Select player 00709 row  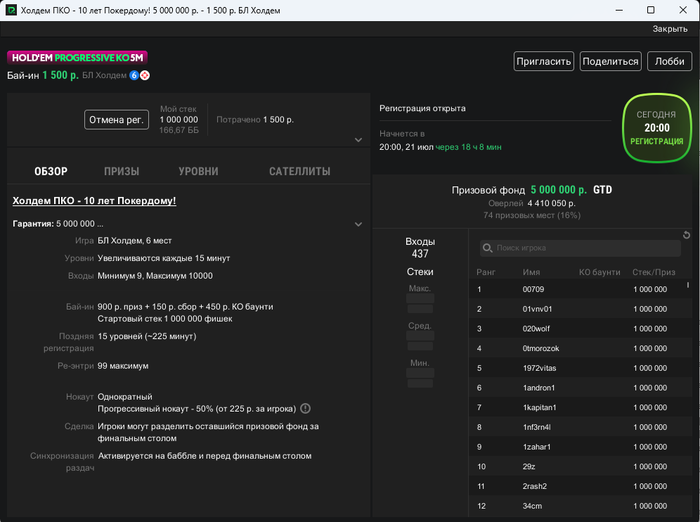tap(580, 289)
